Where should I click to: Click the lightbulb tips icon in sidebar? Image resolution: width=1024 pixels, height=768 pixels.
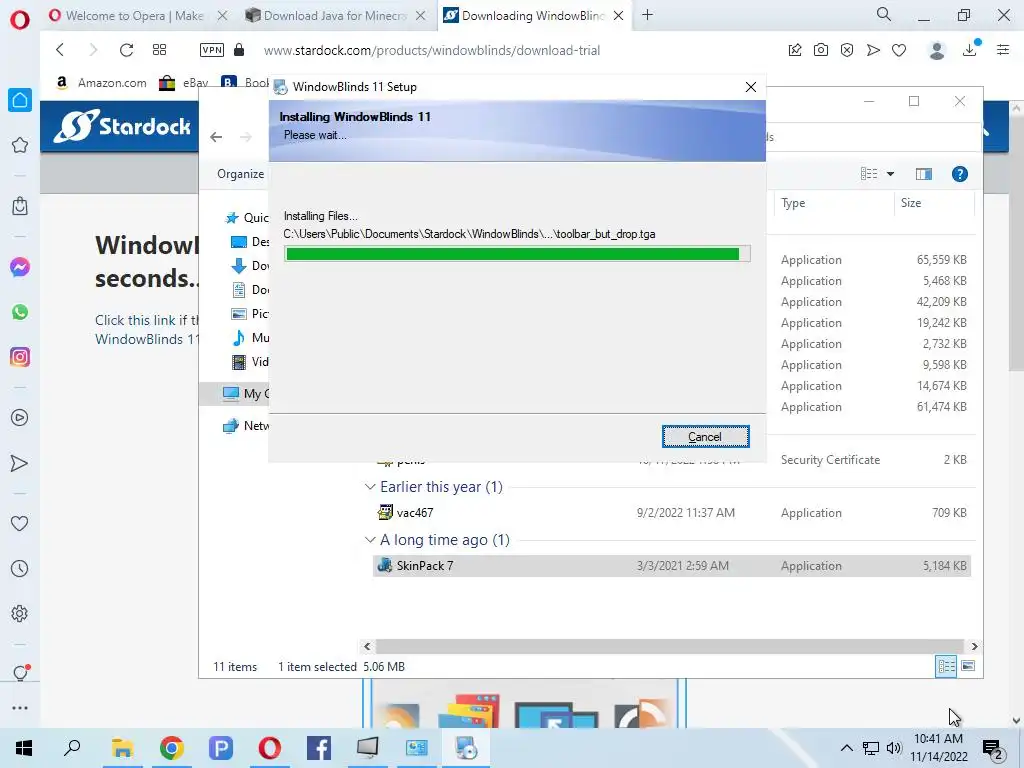[x=20, y=673]
